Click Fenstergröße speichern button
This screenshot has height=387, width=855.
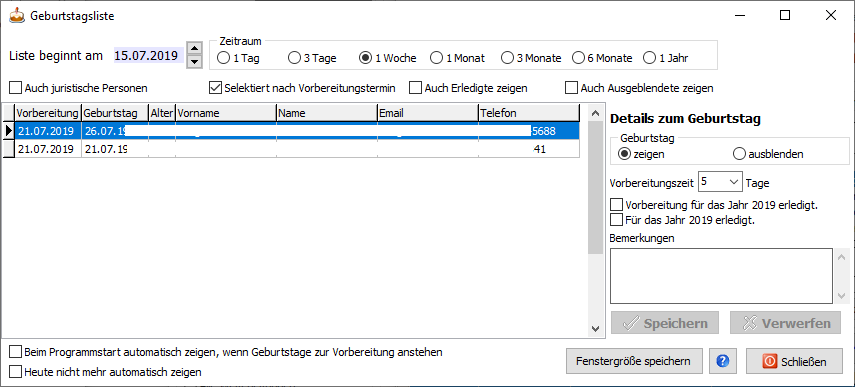click(634, 361)
